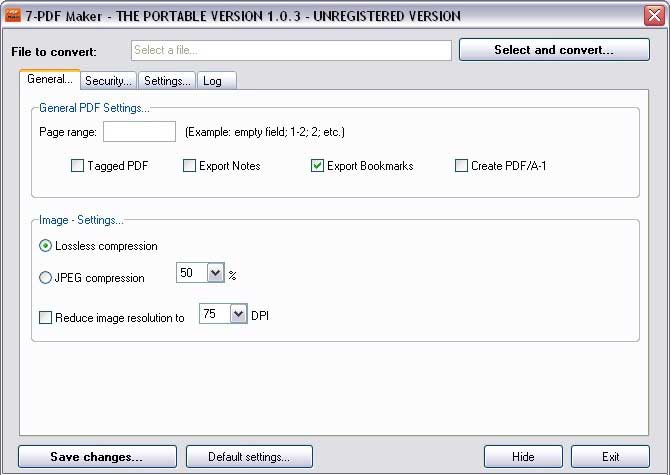Enable Create PDF/A-1 checkbox

[461, 166]
